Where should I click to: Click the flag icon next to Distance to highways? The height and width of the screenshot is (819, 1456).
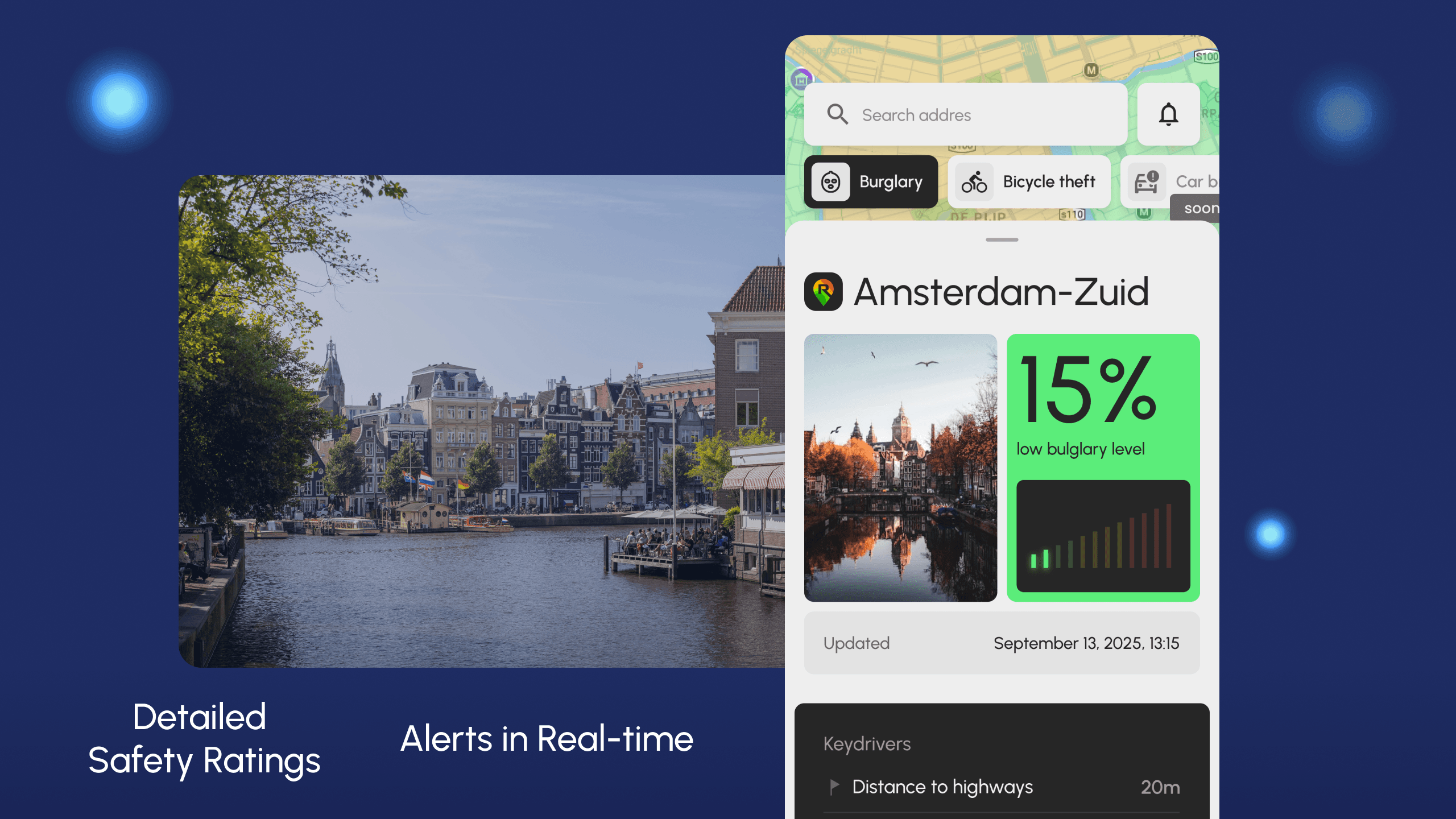834,787
